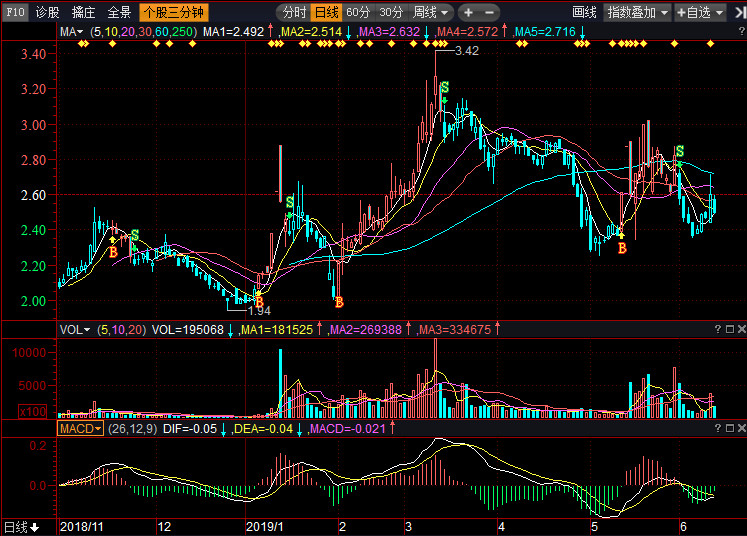Viewport: 747px width, 536px height.
Task: Select the 日线 daily chart period
Action: (x=326, y=13)
